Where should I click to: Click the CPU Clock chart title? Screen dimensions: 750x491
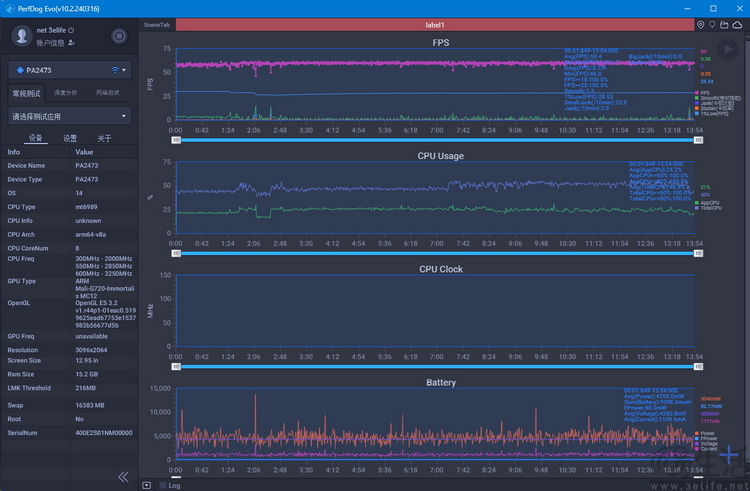coord(441,269)
